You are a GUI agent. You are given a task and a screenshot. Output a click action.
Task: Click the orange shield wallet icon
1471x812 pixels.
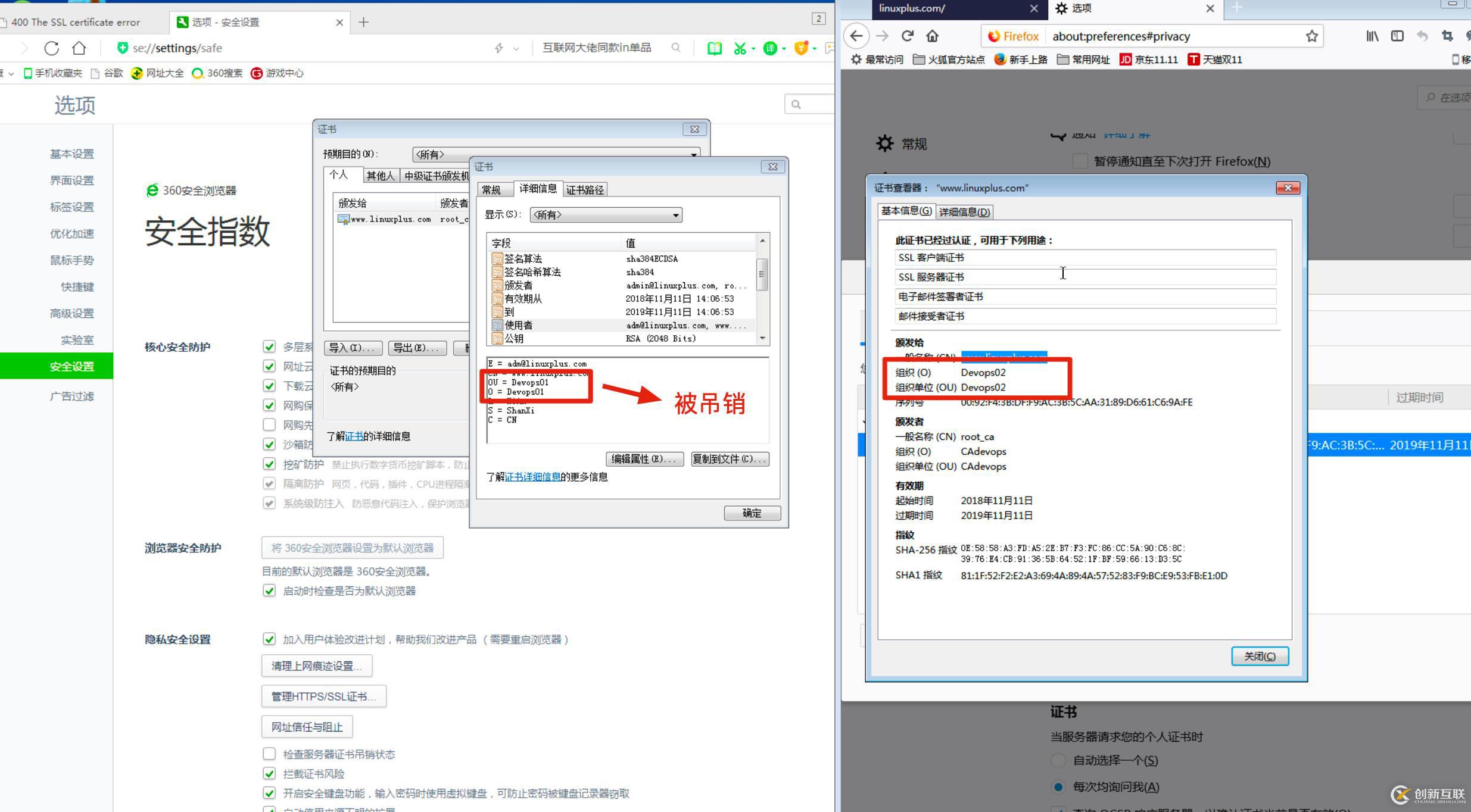pos(801,48)
